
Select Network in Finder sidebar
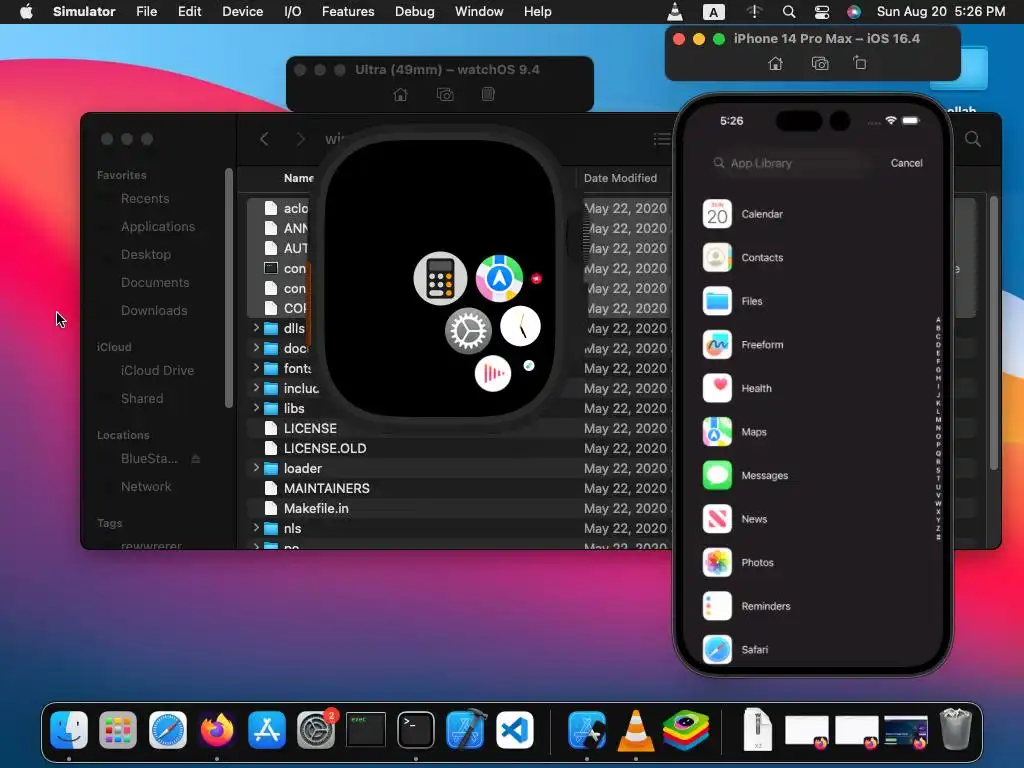(x=146, y=487)
